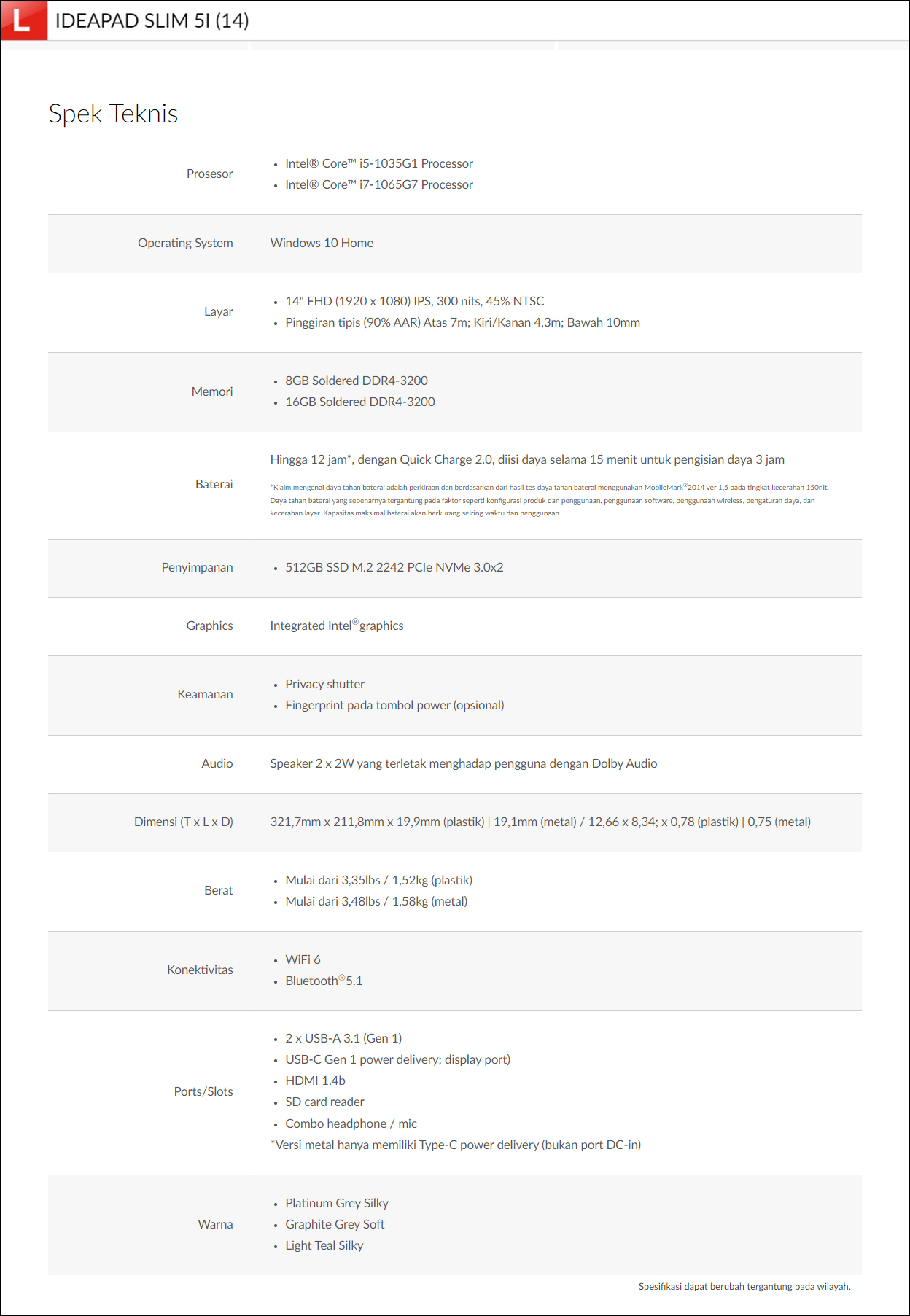Select the Layar row label
Viewport: 910px width, 1316px height.
(218, 311)
